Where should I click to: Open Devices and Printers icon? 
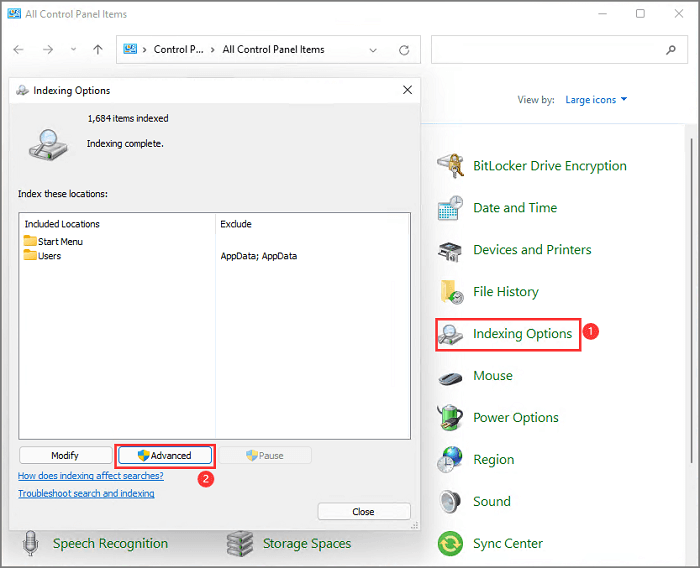451,250
